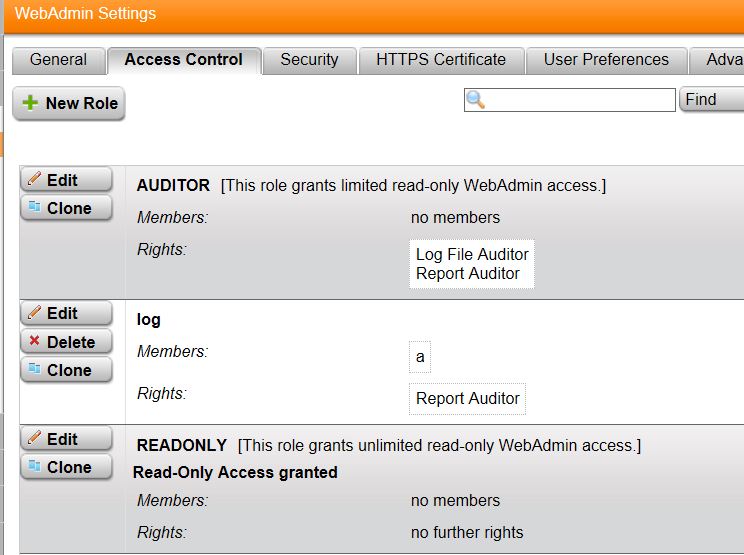Screen dimensions: 744x555
Task: Click Log File Auditor right in AUDITOR role
Action: (472, 254)
